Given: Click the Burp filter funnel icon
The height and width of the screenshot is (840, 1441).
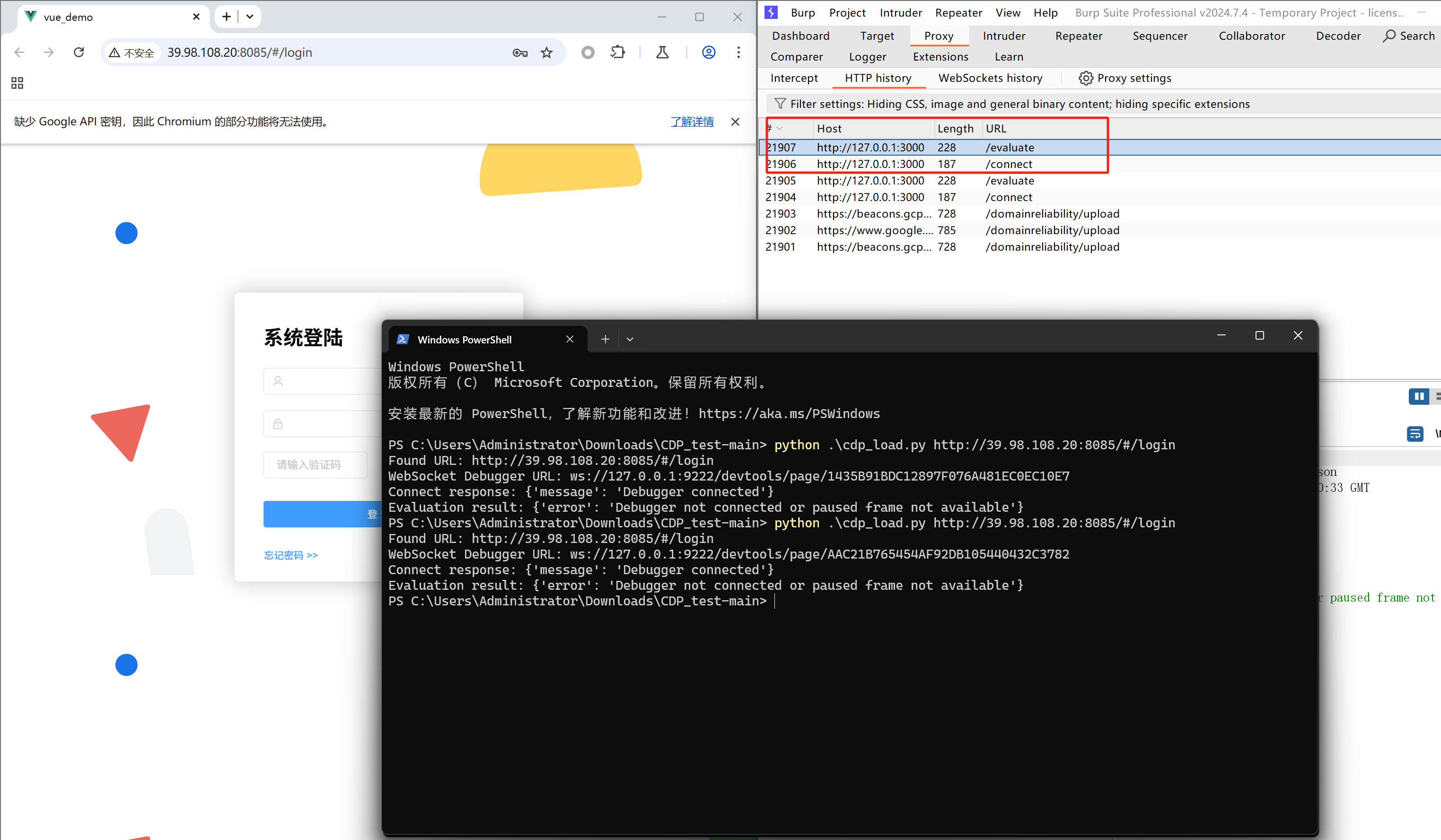Looking at the screenshot, I should coord(779,104).
